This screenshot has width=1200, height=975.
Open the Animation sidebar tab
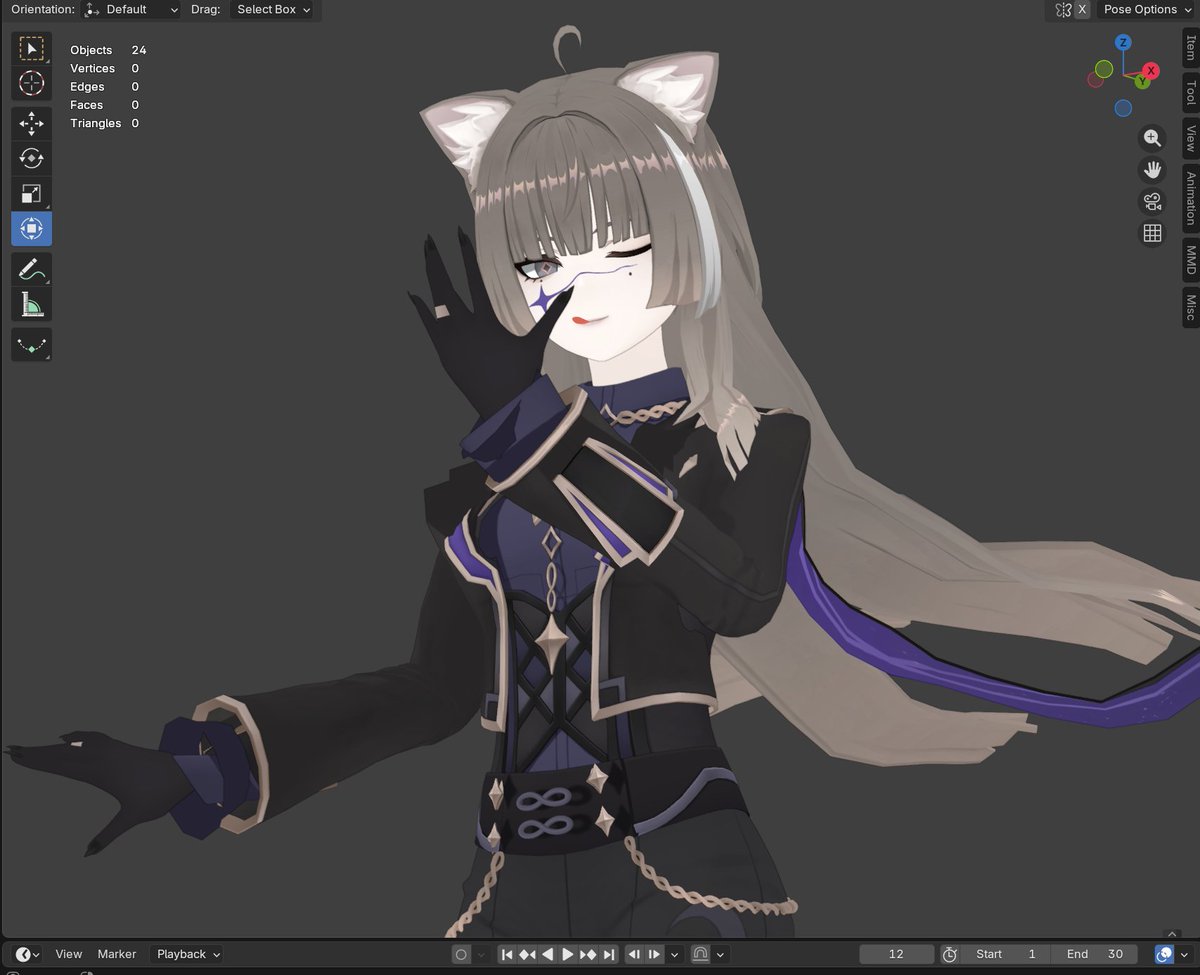tap(1190, 198)
